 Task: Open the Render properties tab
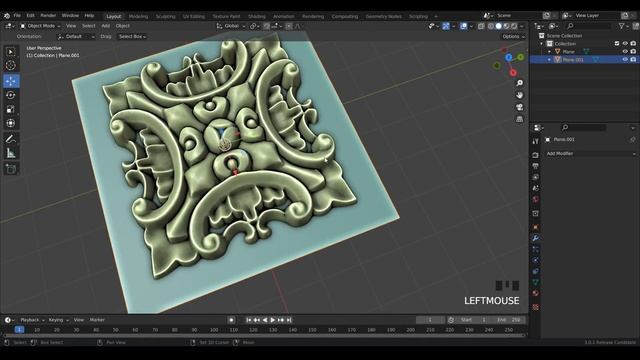[x=536, y=155]
